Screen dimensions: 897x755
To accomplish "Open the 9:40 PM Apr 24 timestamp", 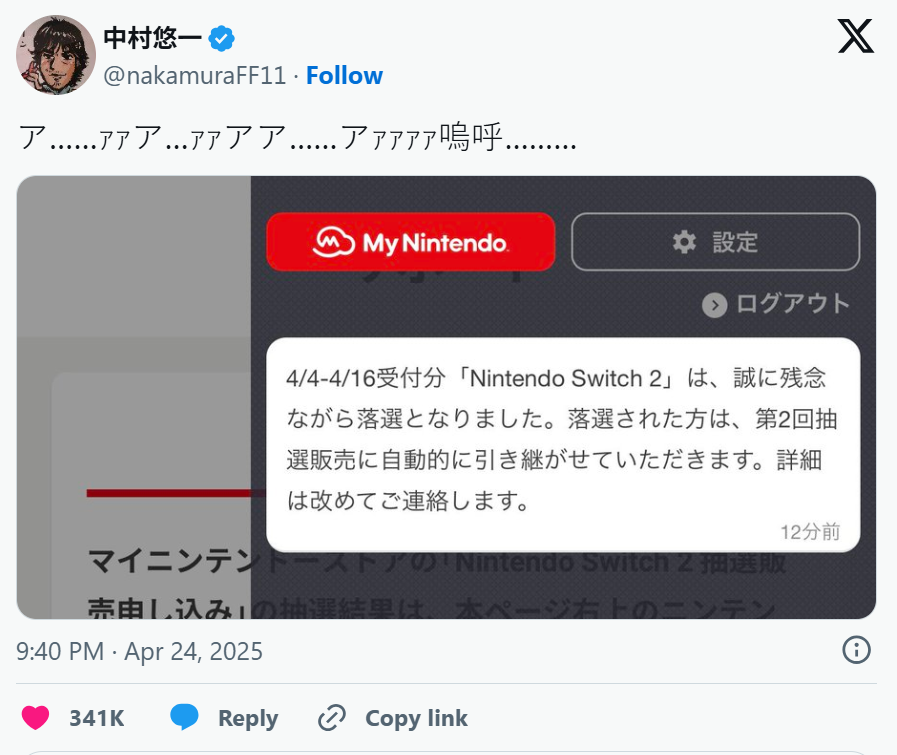I will click(x=139, y=652).
